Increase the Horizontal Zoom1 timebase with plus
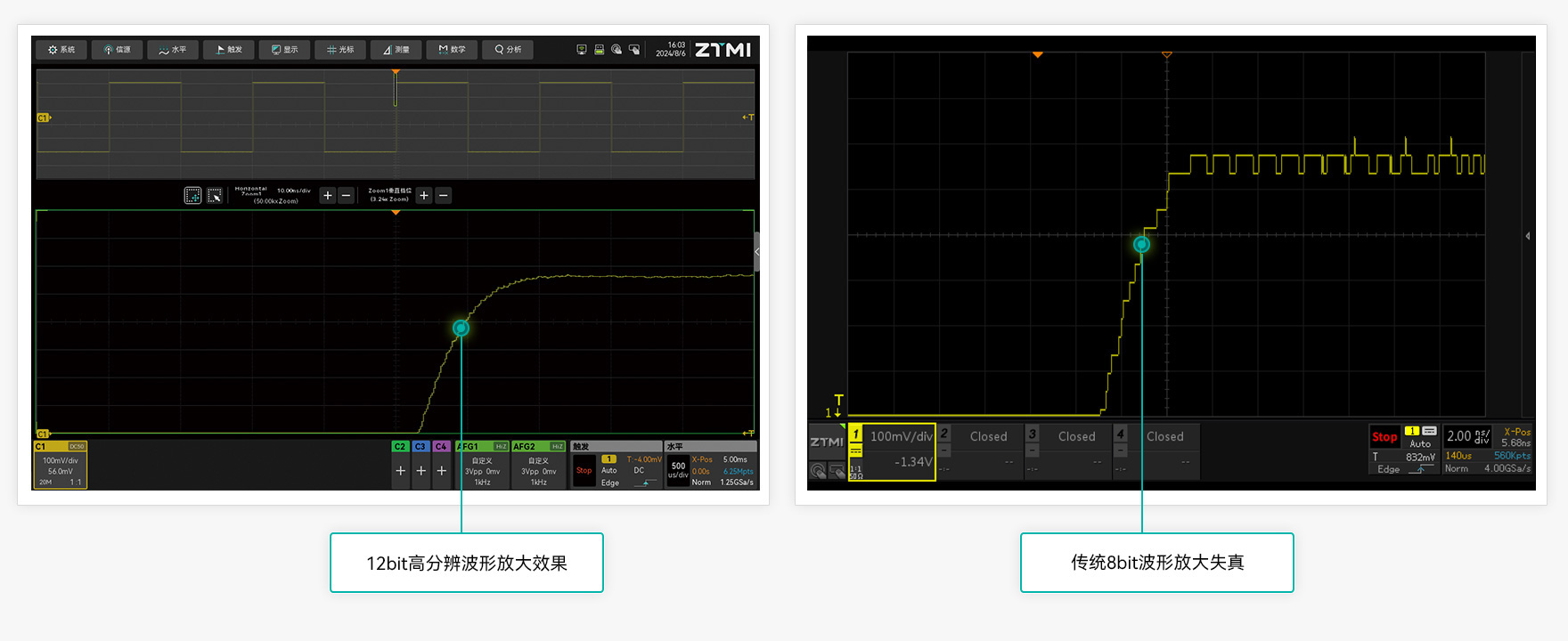1568x641 pixels. coord(328,196)
